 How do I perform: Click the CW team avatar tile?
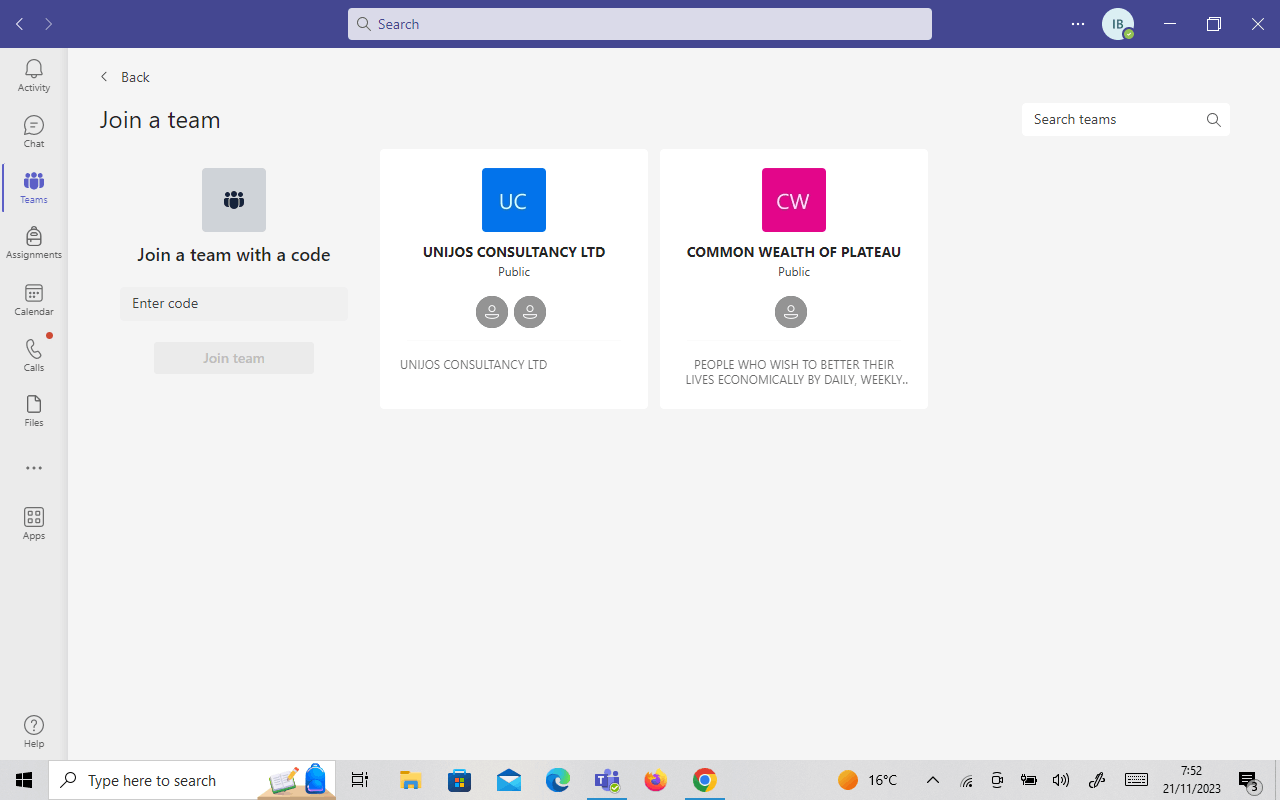click(x=794, y=200)
